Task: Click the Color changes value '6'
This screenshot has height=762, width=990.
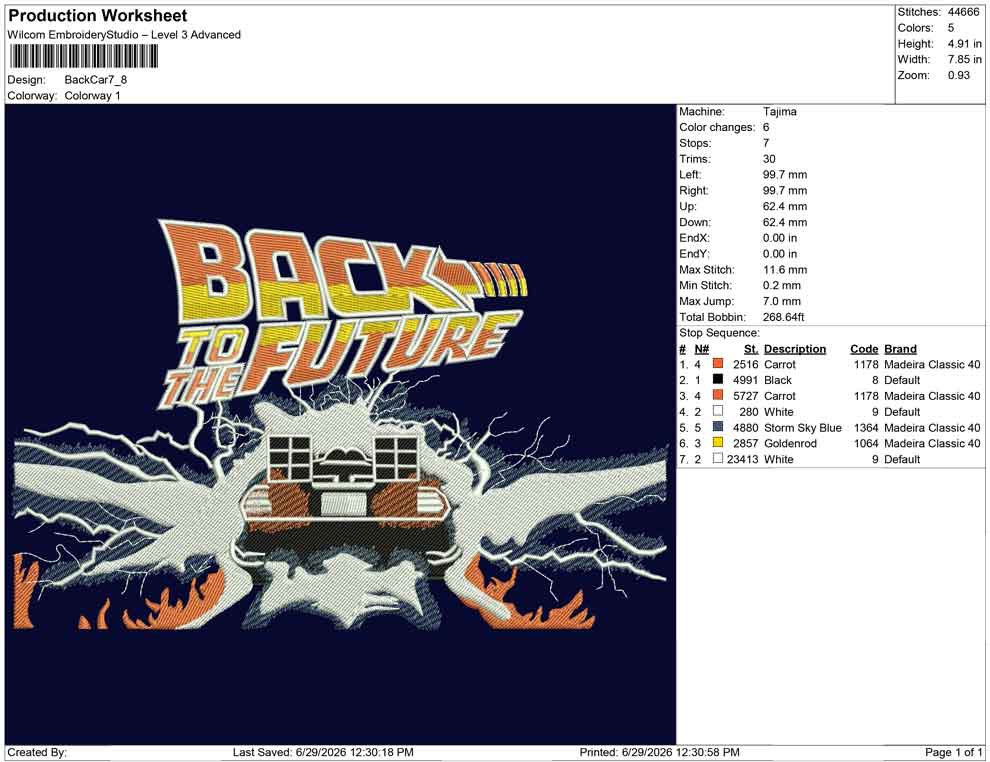Action: point(766,128)
